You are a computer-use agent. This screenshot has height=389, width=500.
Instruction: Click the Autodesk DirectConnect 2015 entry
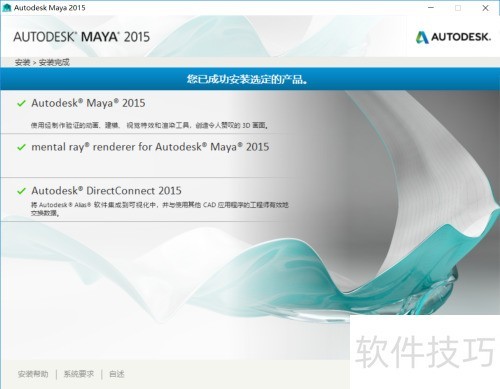(106, 191)
